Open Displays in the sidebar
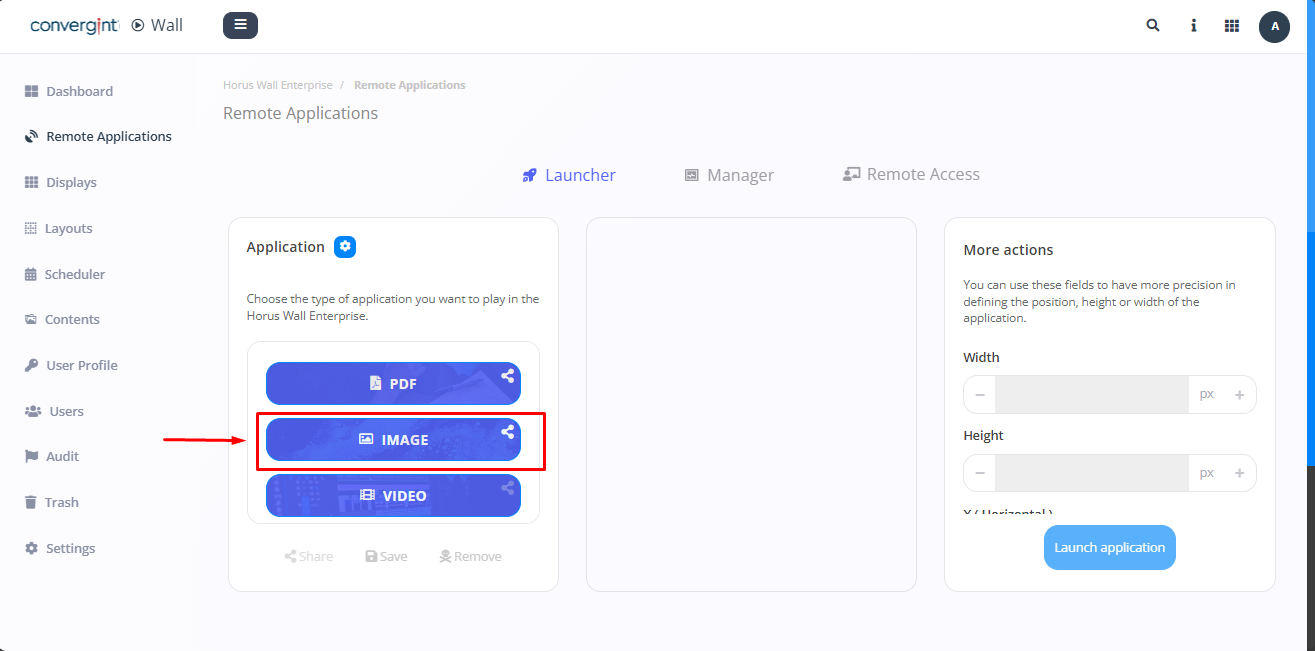Viewport: 1315px width, 651px height. [71, 182]
